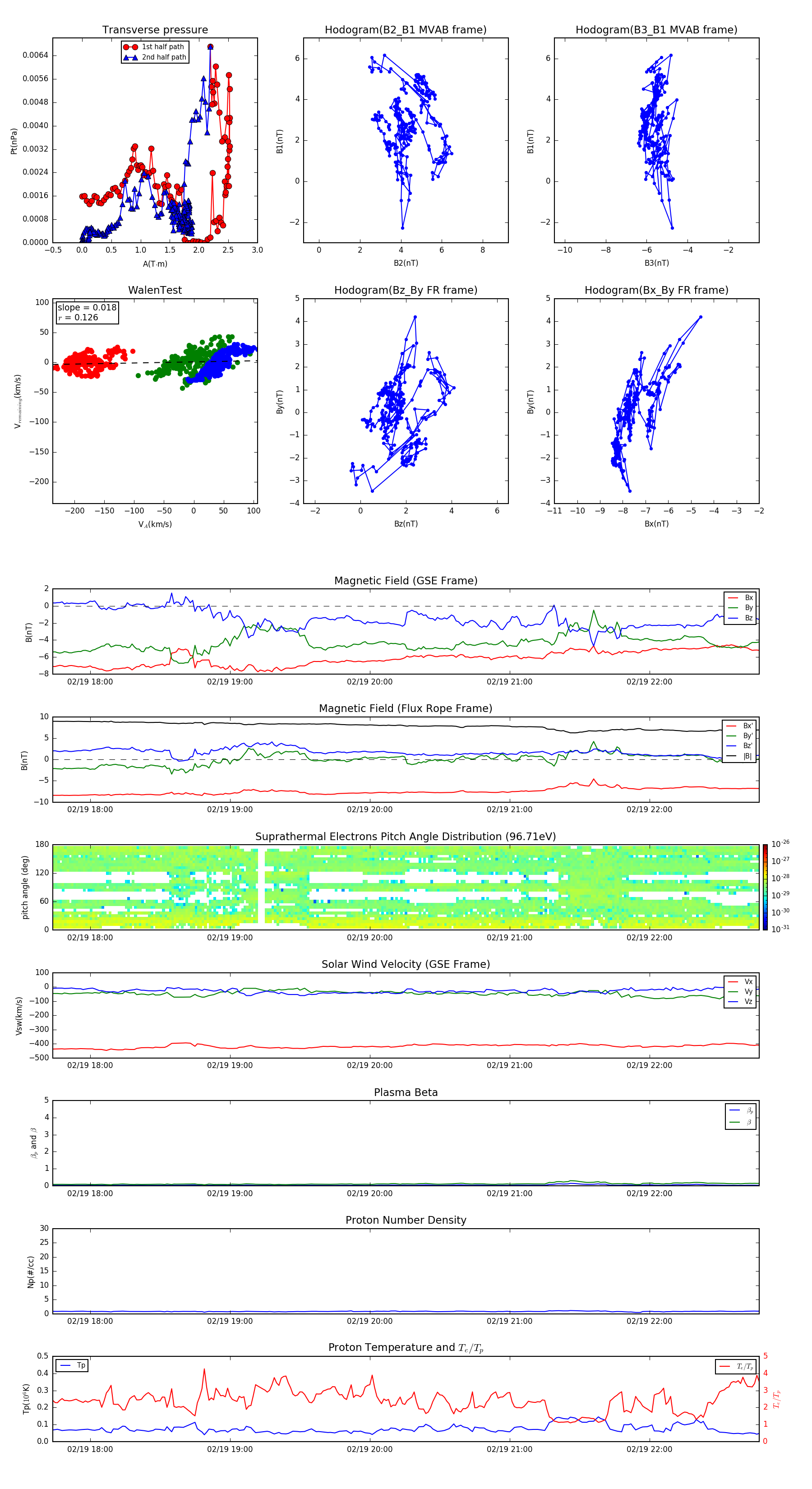Select the '1st half path' legend entry

(154, 47)
